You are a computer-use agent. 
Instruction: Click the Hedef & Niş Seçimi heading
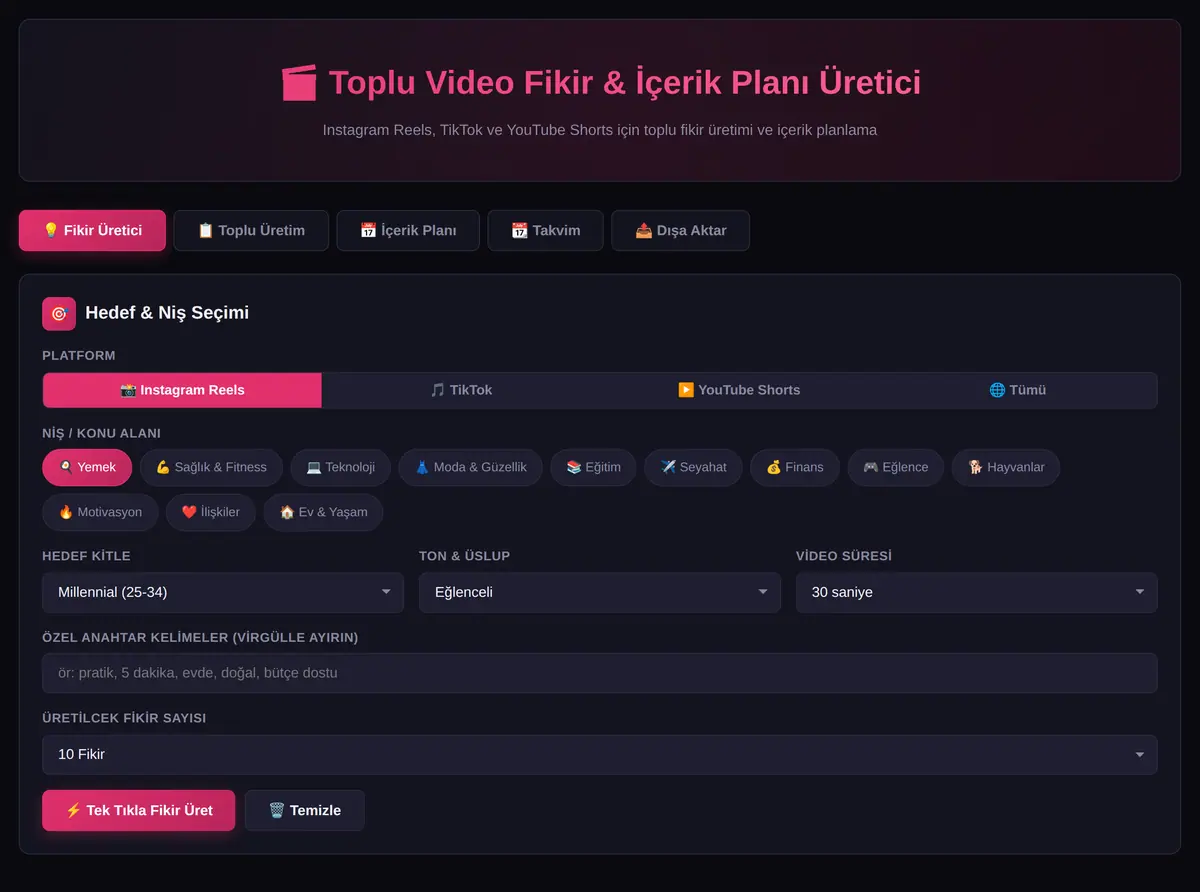167,313
